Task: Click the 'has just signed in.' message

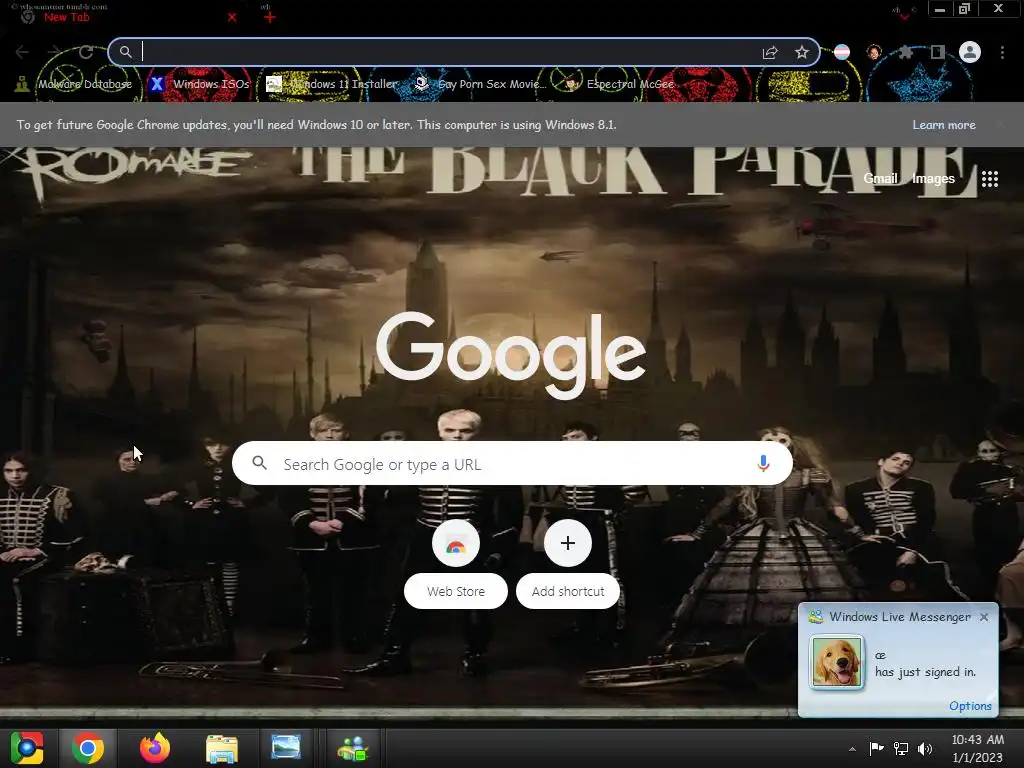Action: pos(925,672)
